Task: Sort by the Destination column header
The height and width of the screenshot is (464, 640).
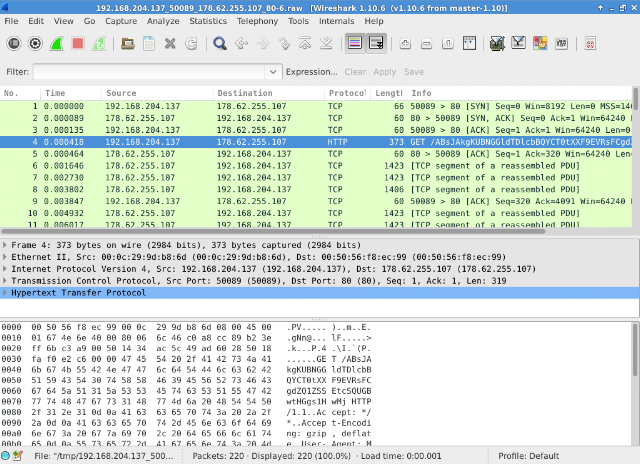Action: click(269, 93)
